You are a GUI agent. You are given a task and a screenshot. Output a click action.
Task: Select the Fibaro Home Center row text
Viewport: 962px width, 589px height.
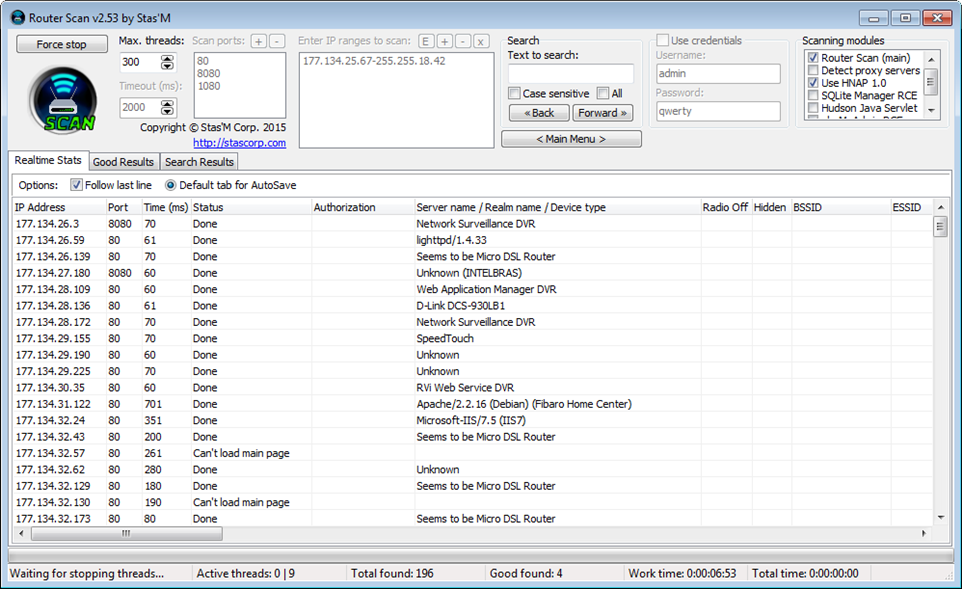524,404
